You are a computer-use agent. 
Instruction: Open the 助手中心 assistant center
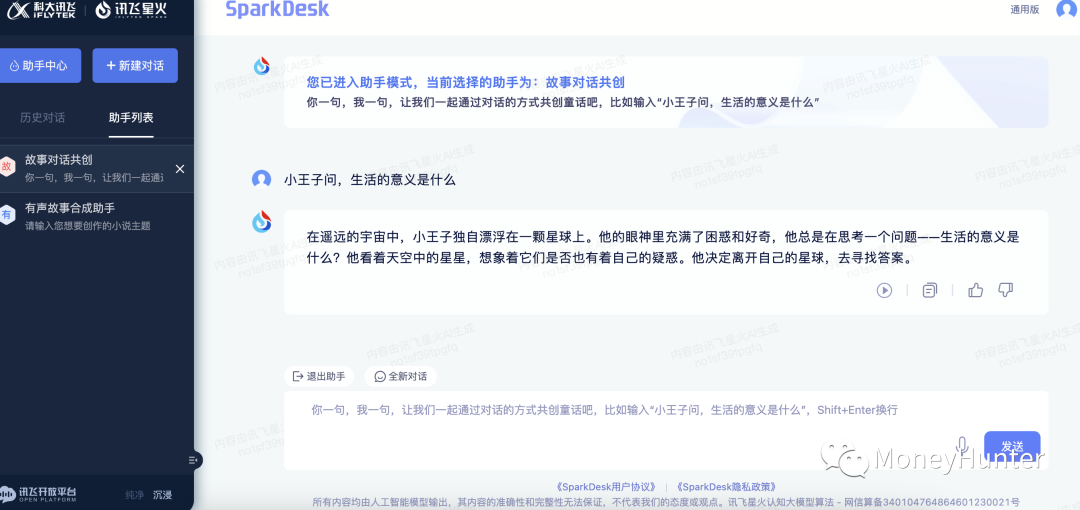(39, 65)
